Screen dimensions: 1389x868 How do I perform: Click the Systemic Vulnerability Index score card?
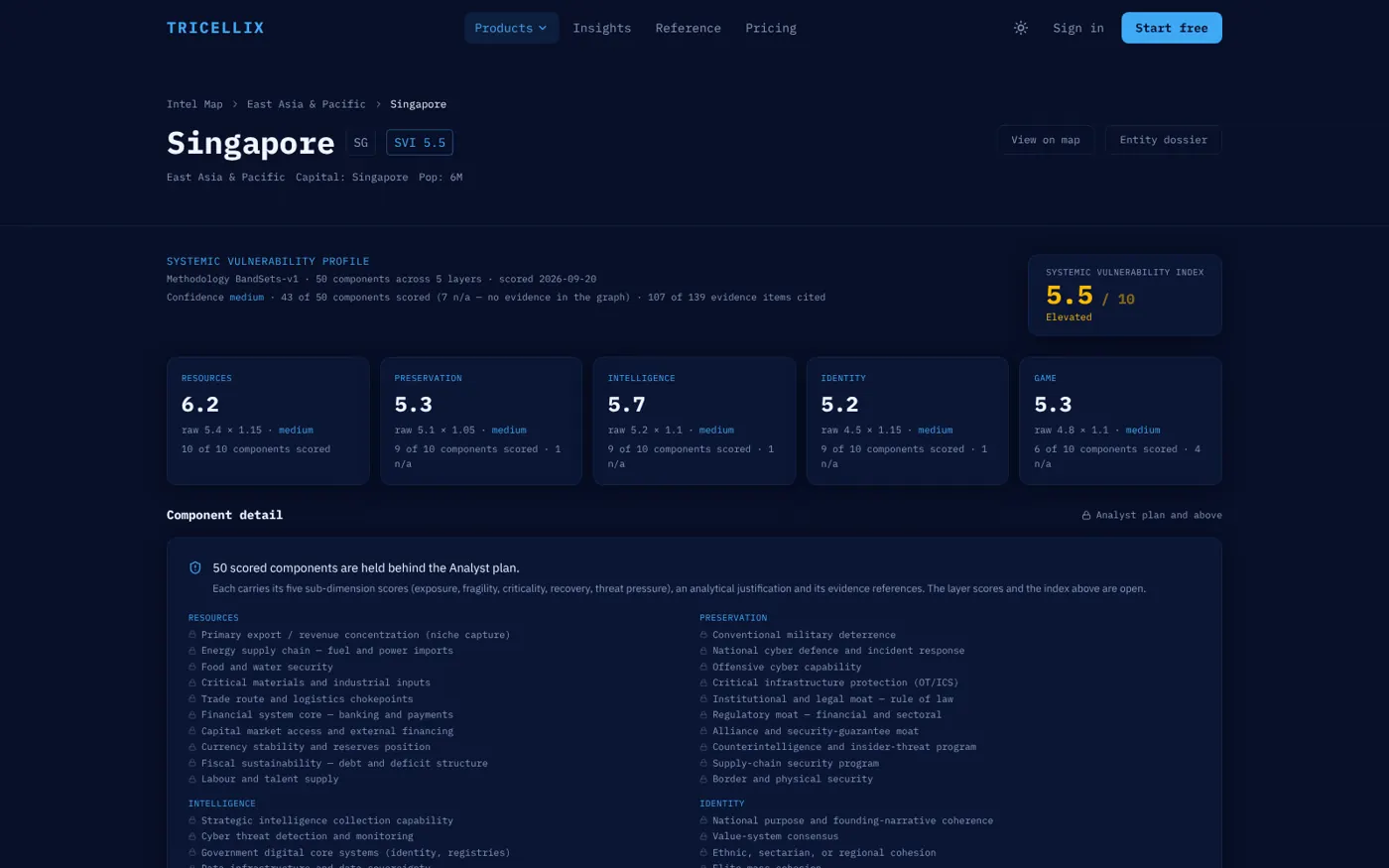1125,295
